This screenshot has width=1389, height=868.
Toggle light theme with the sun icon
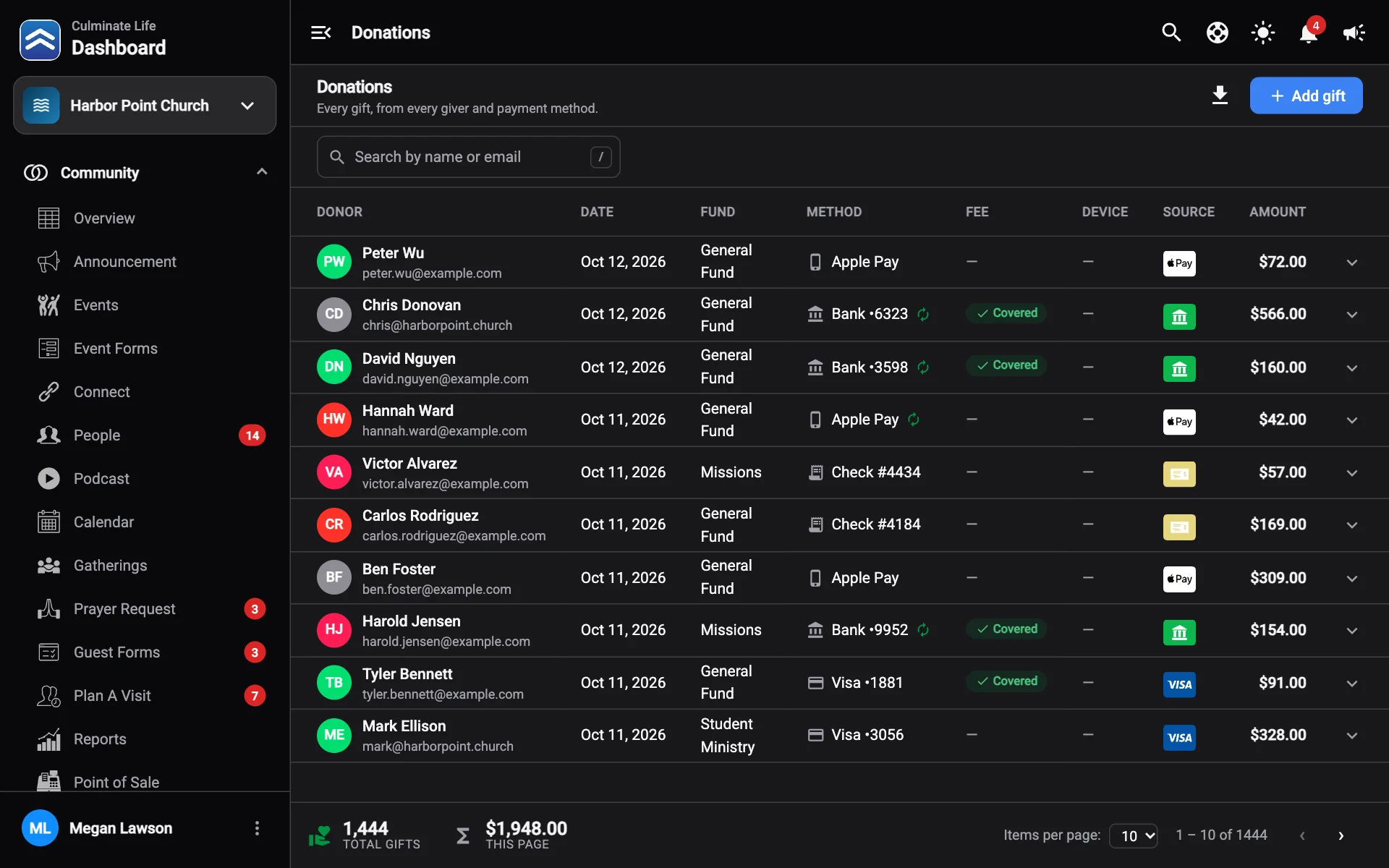[1263, 33]
